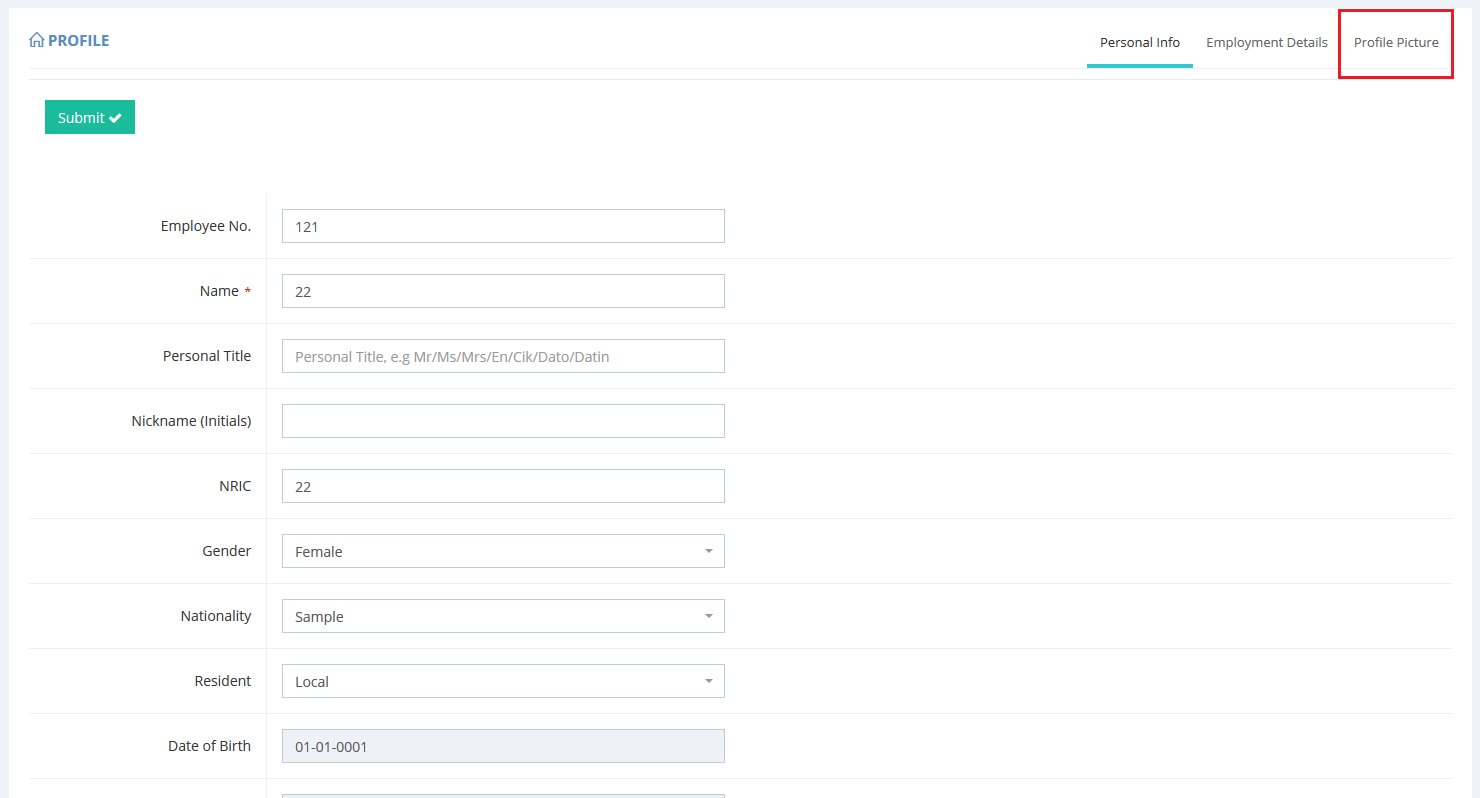Click the Date of Birth label
1480x798 pixels.
(209, 746)
